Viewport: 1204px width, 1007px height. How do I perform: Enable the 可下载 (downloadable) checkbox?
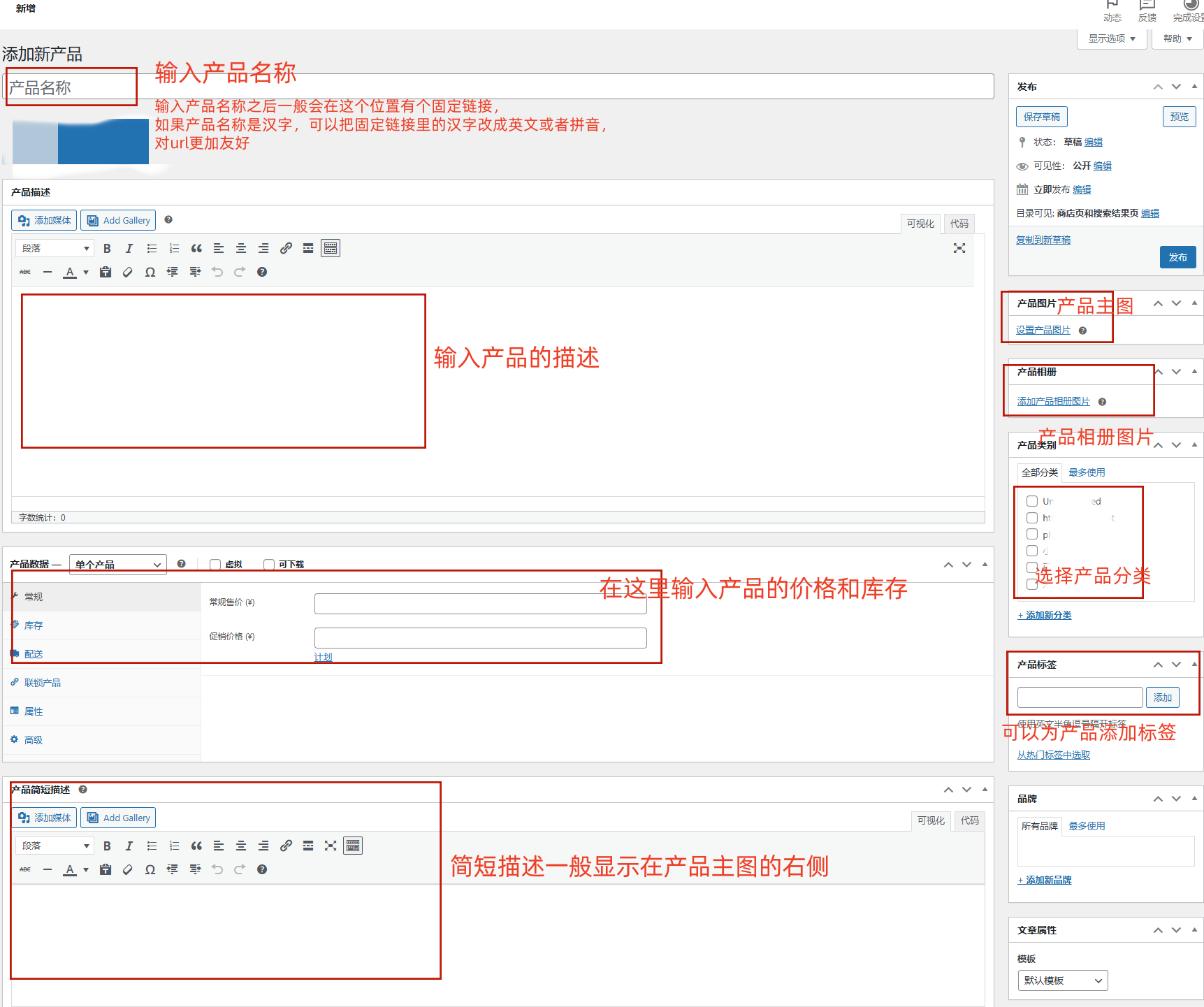pos(269,565)
